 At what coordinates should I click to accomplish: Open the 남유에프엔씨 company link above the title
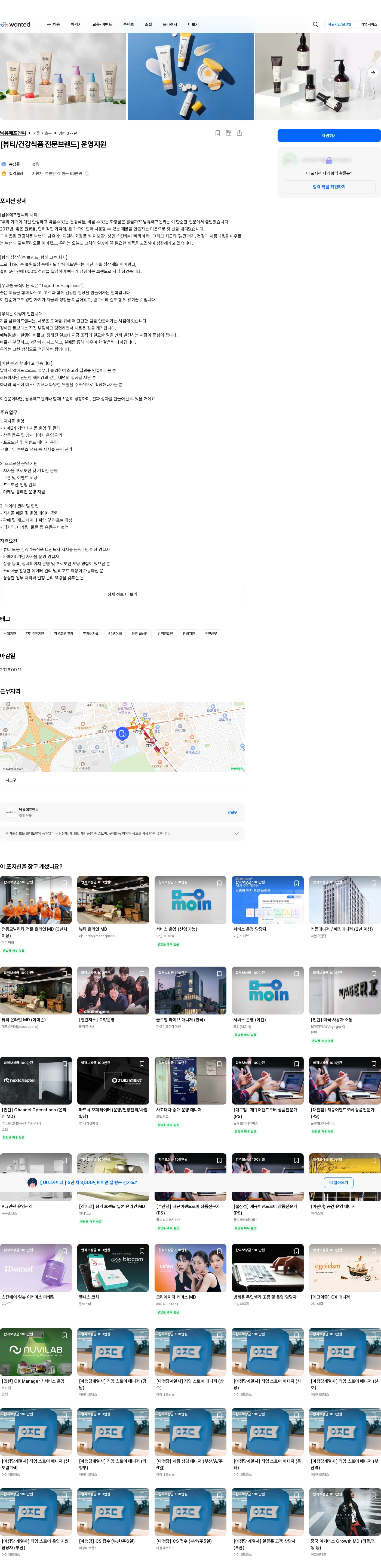point(13,133)
